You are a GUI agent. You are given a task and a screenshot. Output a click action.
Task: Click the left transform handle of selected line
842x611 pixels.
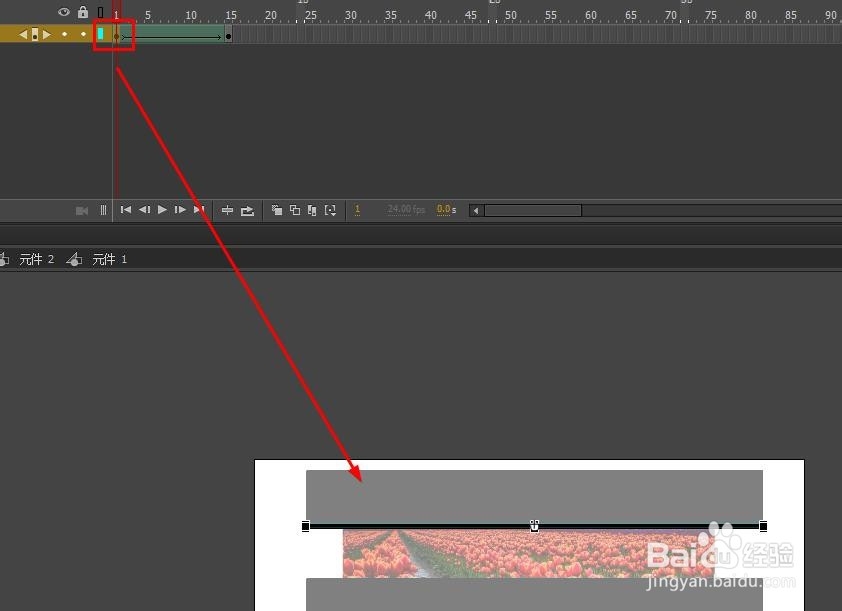point(306,526)
